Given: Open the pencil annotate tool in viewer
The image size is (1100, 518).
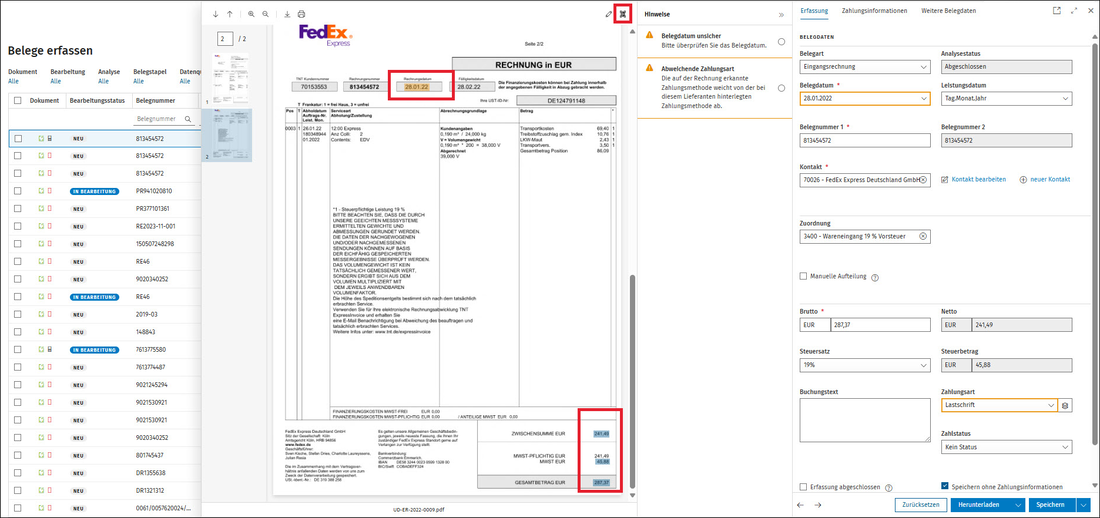Looking at the screenshot, I should [608, 14].
